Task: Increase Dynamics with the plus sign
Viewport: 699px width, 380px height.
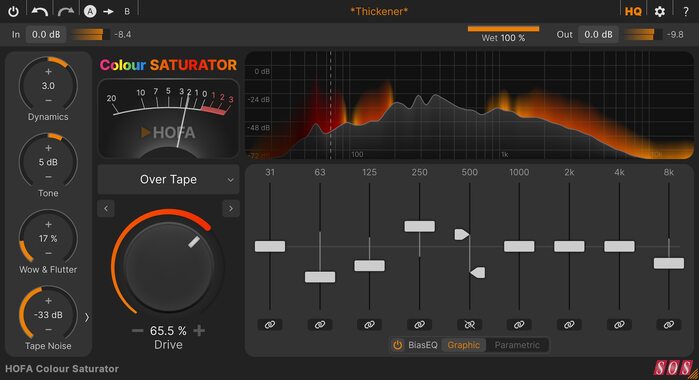Action: point(48,71)
